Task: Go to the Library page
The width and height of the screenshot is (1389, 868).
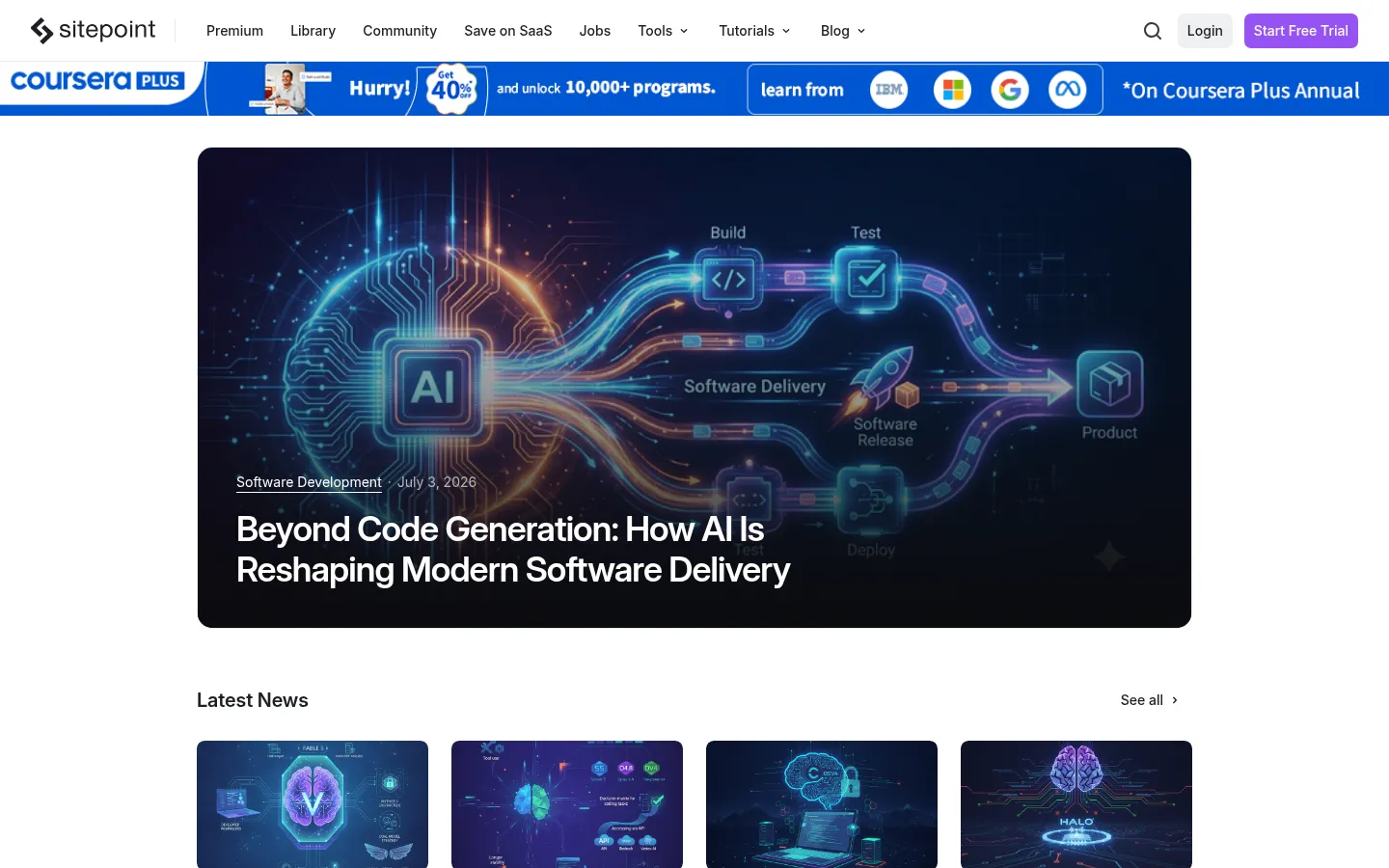Action: click(x=313, y=31)
